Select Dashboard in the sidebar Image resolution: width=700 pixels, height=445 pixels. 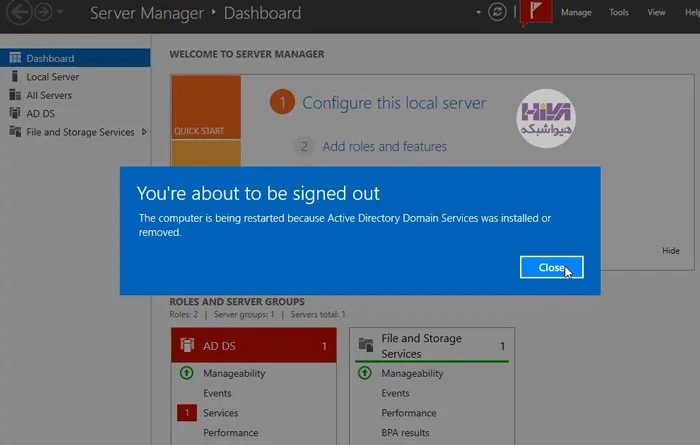click(75, 58)
